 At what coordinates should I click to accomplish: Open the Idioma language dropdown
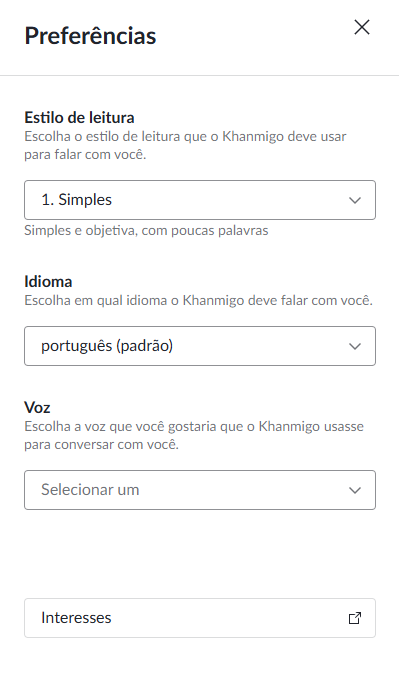200,346
